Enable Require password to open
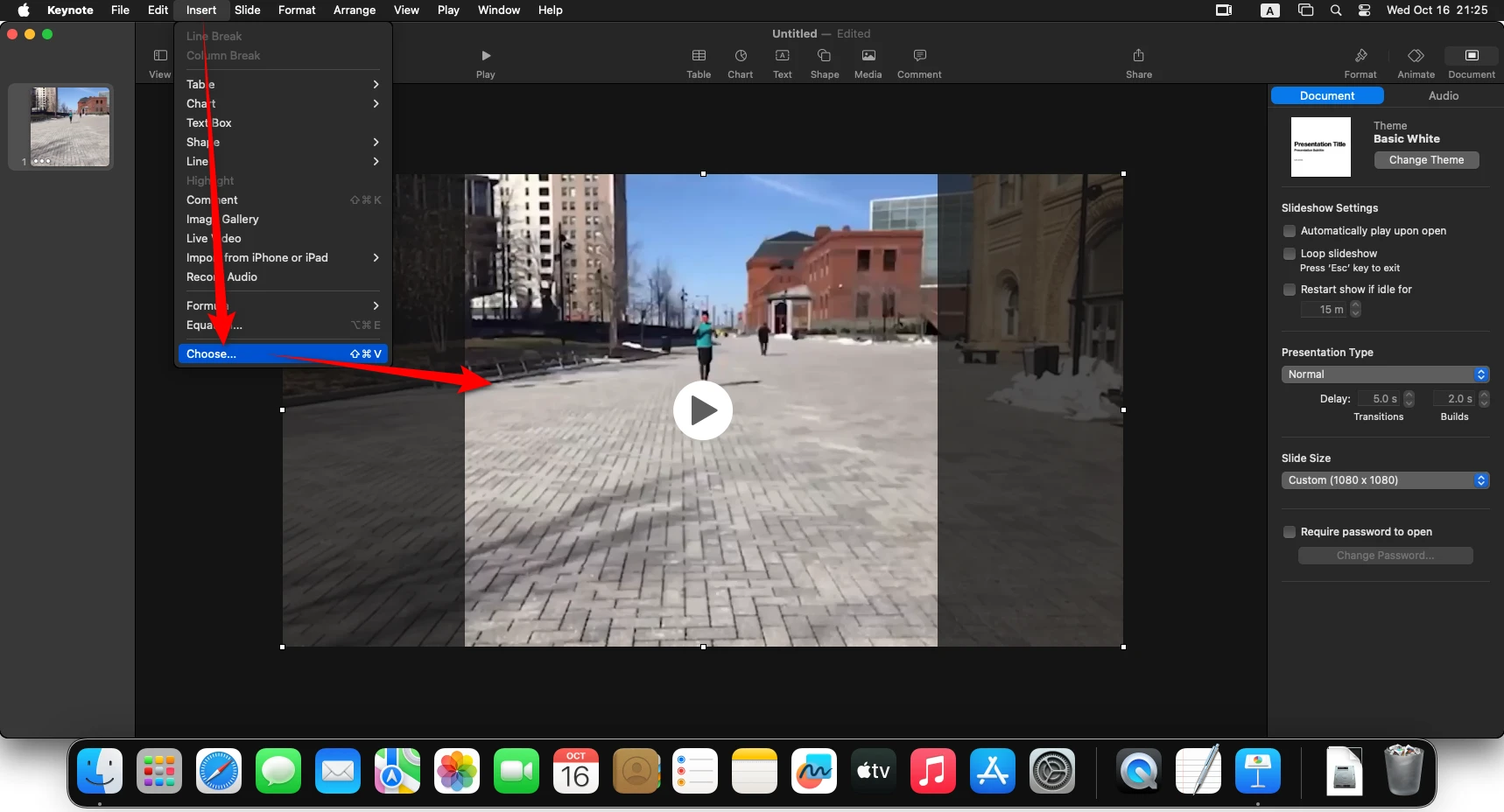The height and width of the screenshot is (812, 1504). point(1290,532)
